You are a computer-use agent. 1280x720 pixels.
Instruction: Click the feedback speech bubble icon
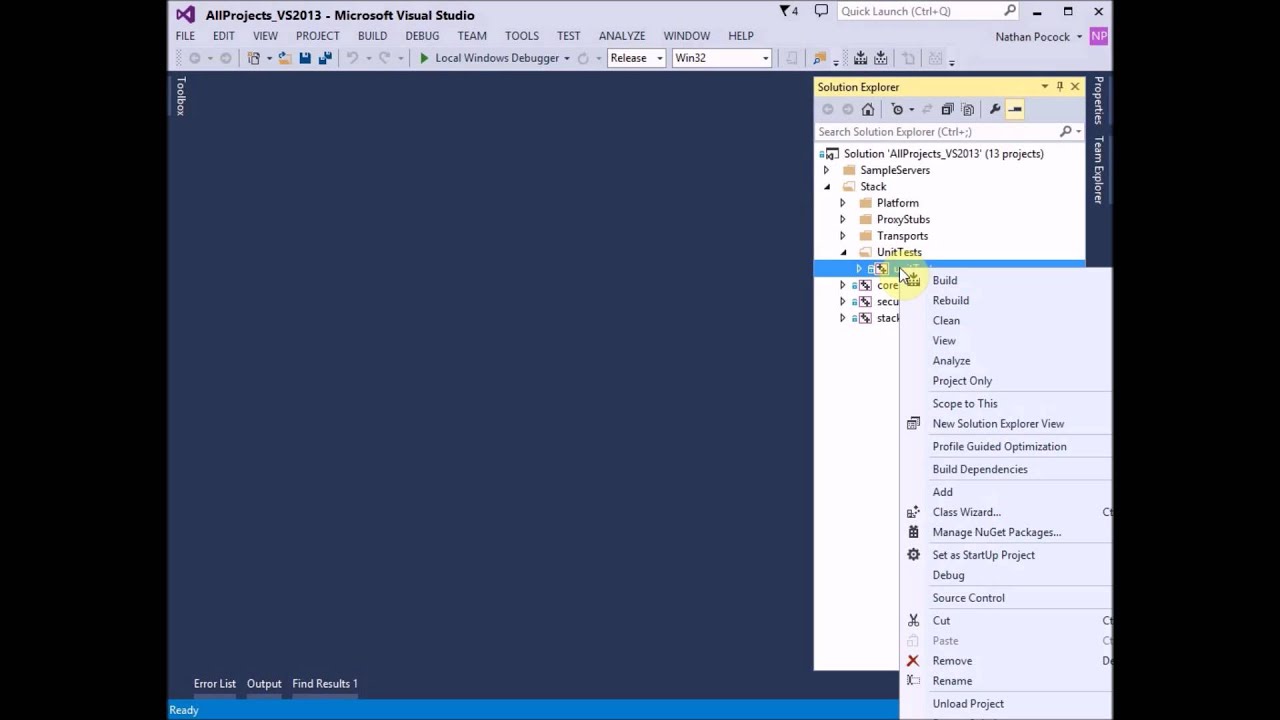821,11
